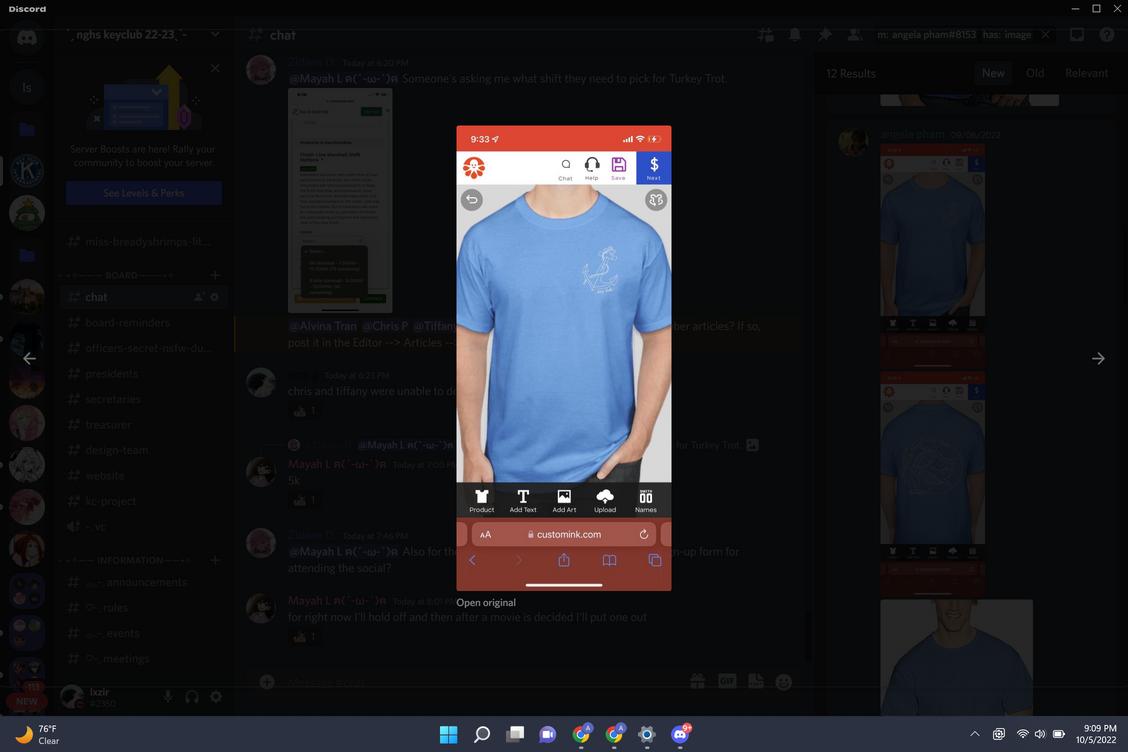This screenshot has height=752, width=1128.
Task: Show pinned messages
Action: (824, 35)
